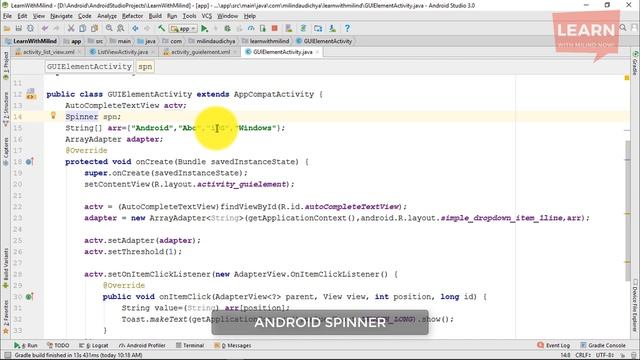Toggle the Build Variants side panel
Screen dimensions: 640x360
6,267
